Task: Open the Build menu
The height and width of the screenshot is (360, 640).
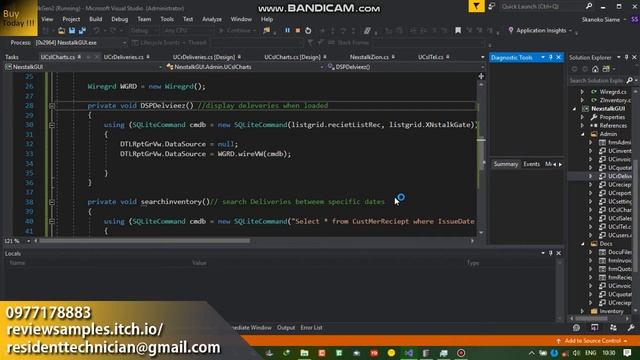Action: point(96,19)
